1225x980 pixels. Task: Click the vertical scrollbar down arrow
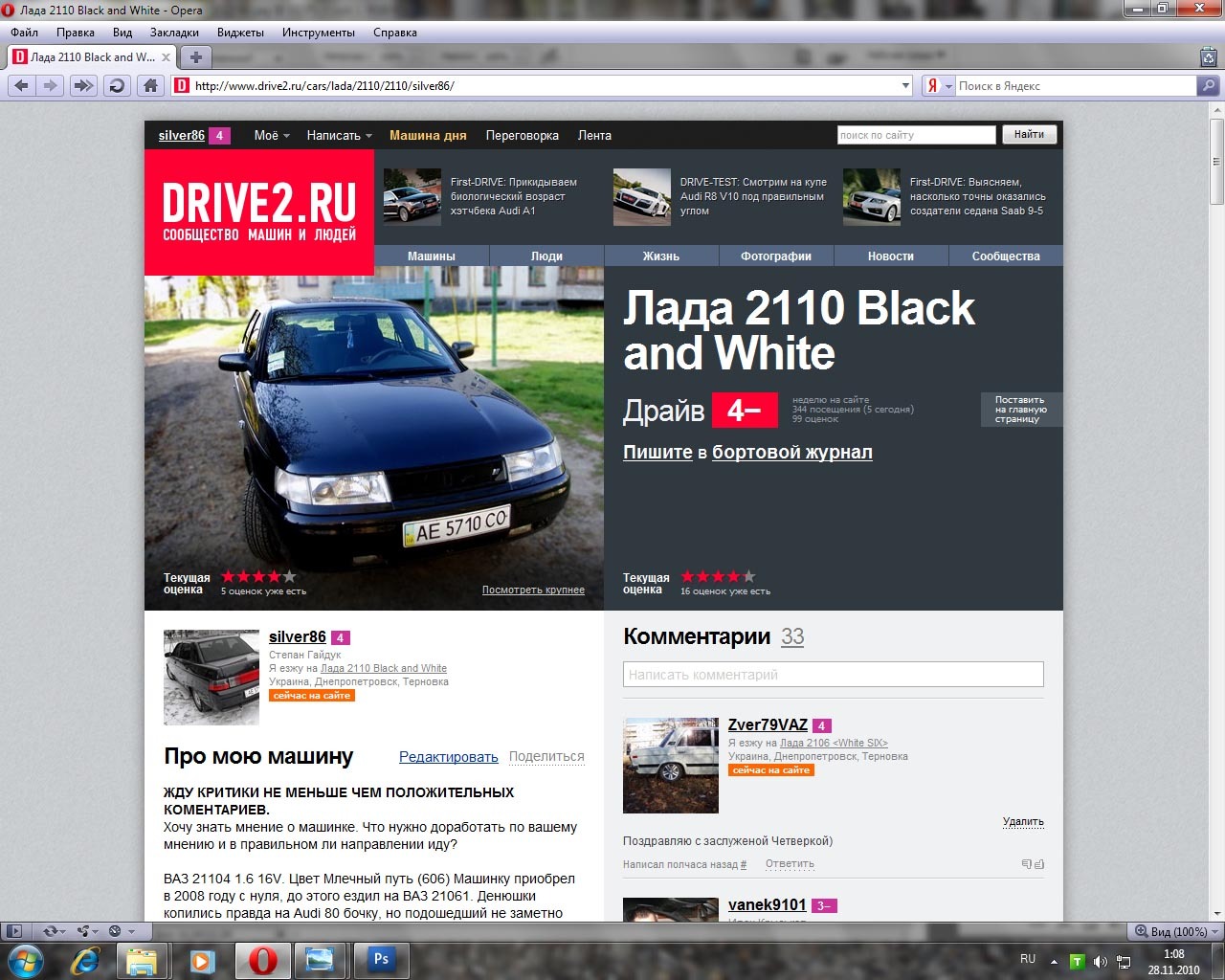pos(1217,914)
